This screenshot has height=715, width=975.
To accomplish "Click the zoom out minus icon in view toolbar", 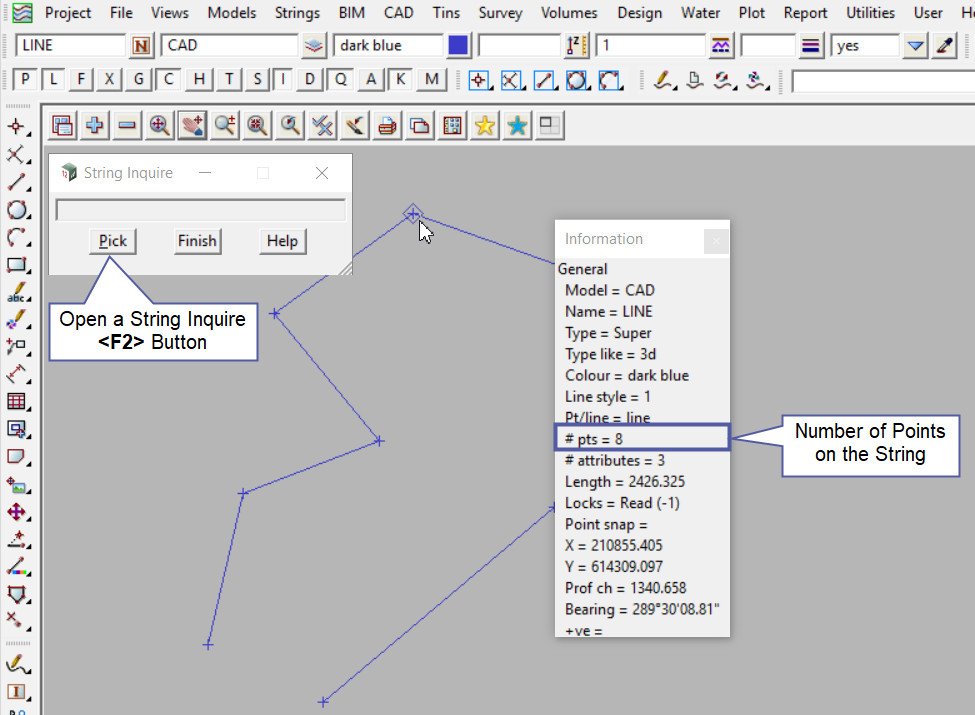I will pyautogui.click(x=127, y=125).
